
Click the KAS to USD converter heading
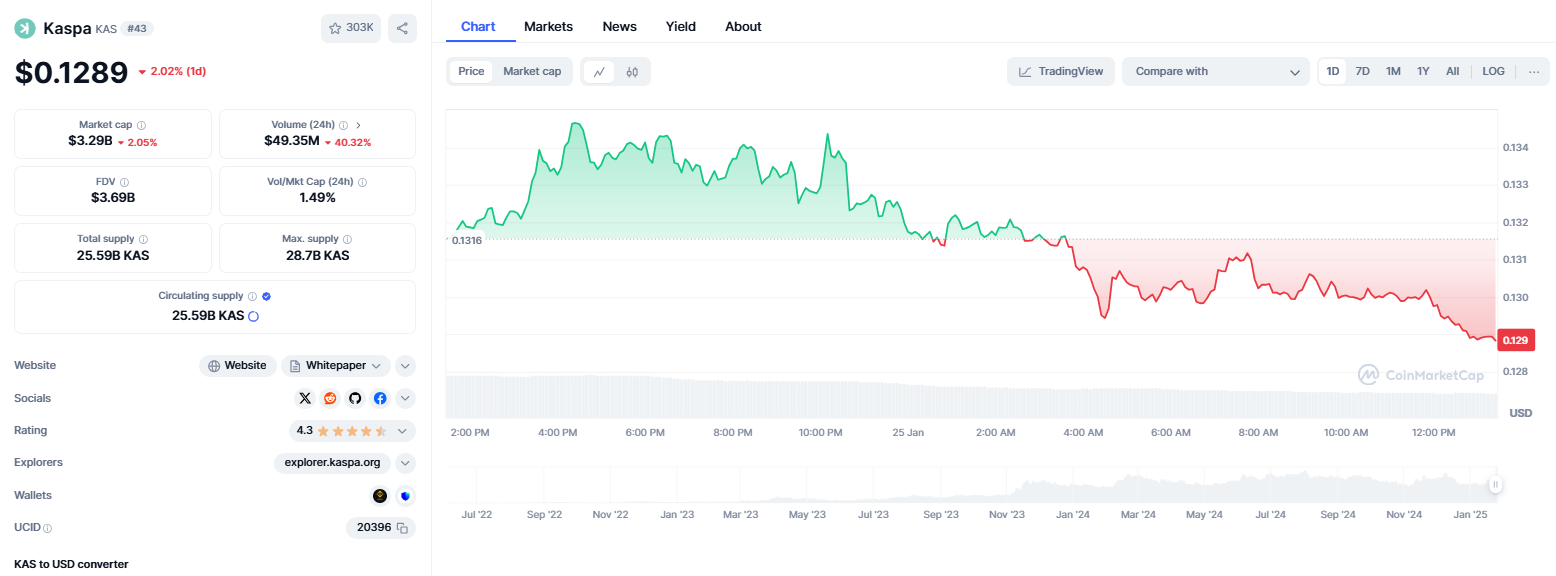pos(71,564)
